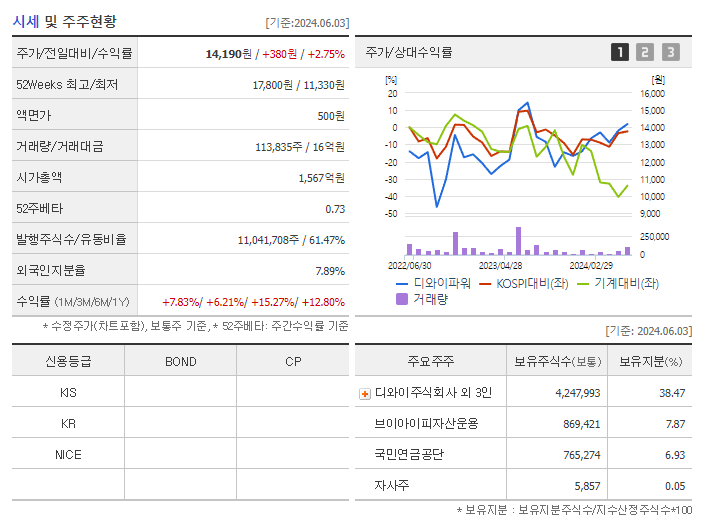Viewport: 702px width, 525px height.
Task: Click the 0.73 beta value
Action: point(335,209)
